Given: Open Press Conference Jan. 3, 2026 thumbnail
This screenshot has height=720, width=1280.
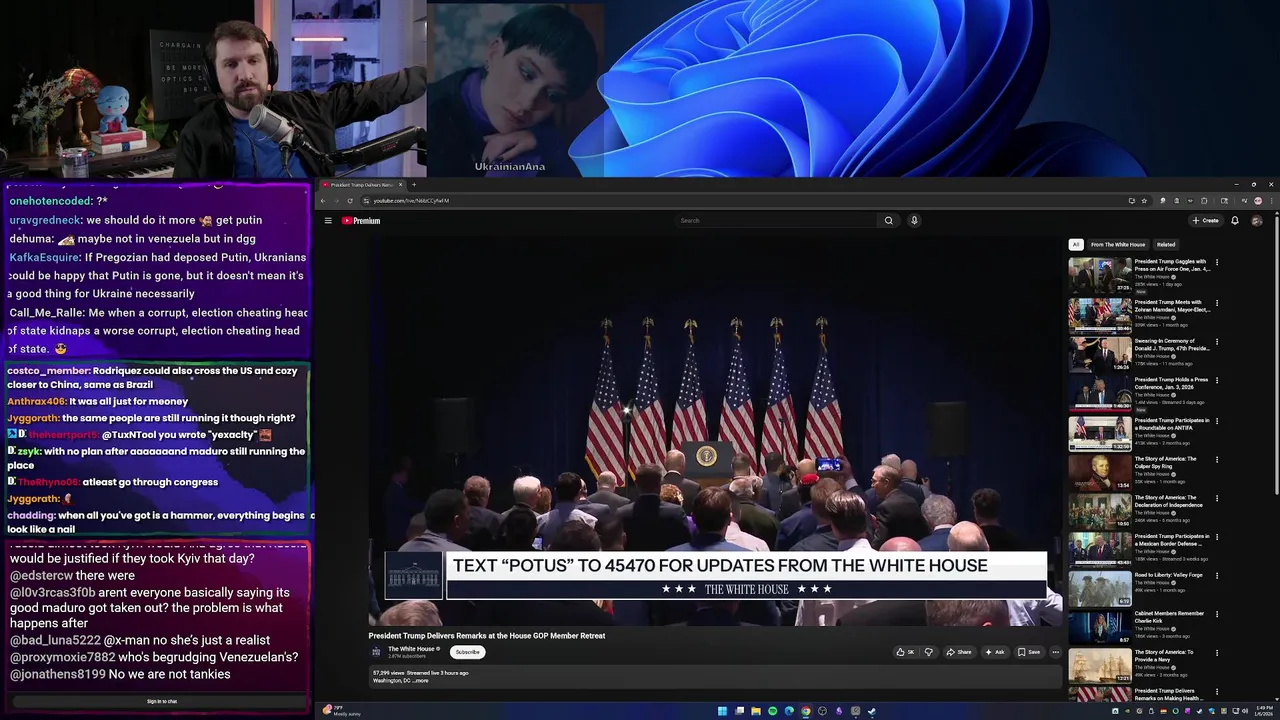Looking at the screenshot, I should (1100, 393).
